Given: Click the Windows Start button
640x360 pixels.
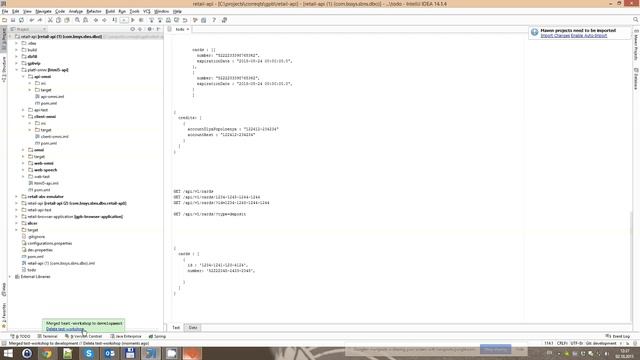Looking at the screenshot, I should [8, 353].
